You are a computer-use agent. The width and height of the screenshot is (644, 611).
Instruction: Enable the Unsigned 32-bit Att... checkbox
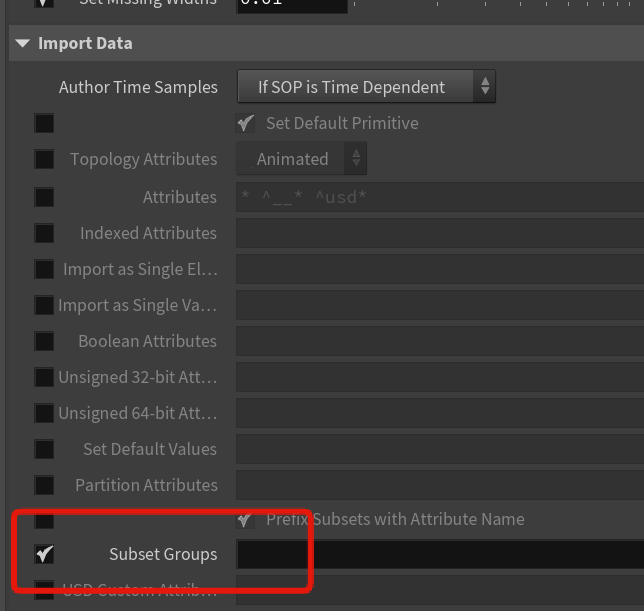tap(44, 377)
